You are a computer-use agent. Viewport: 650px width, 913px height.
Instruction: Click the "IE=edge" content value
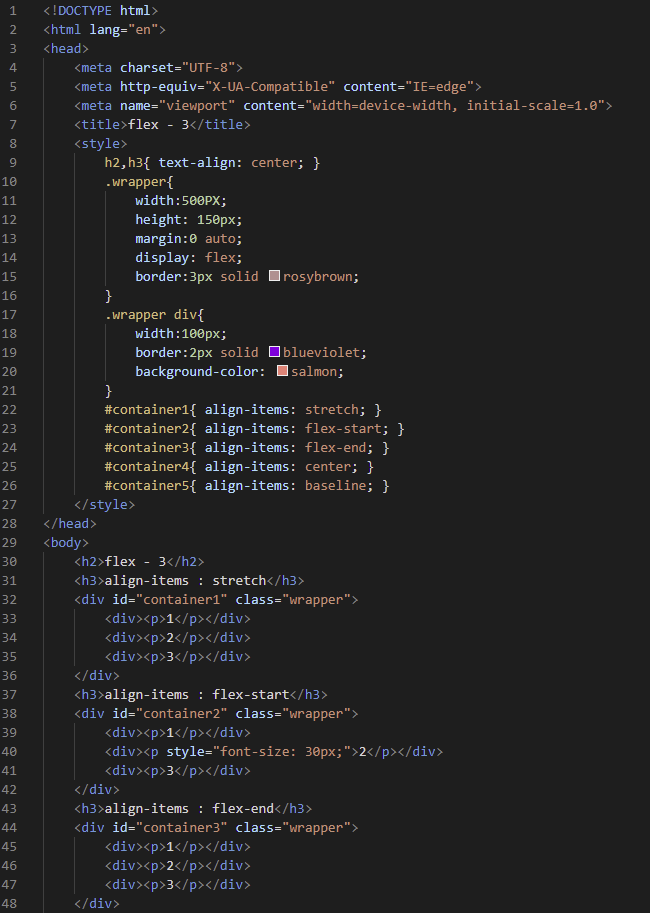[x=440, y=86]
